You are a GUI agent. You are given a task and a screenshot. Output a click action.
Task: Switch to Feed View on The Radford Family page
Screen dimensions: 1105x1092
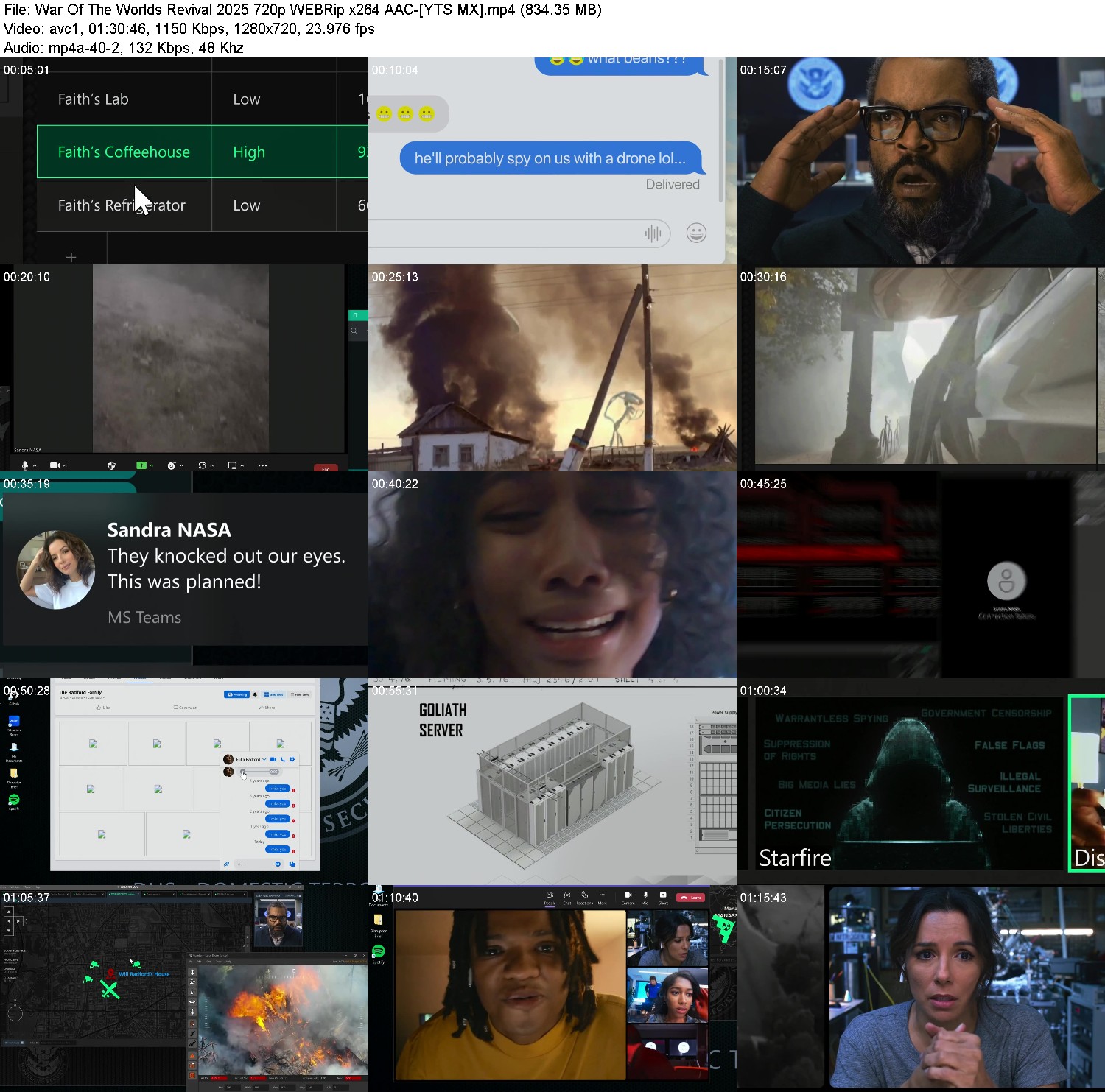[300, 694]
